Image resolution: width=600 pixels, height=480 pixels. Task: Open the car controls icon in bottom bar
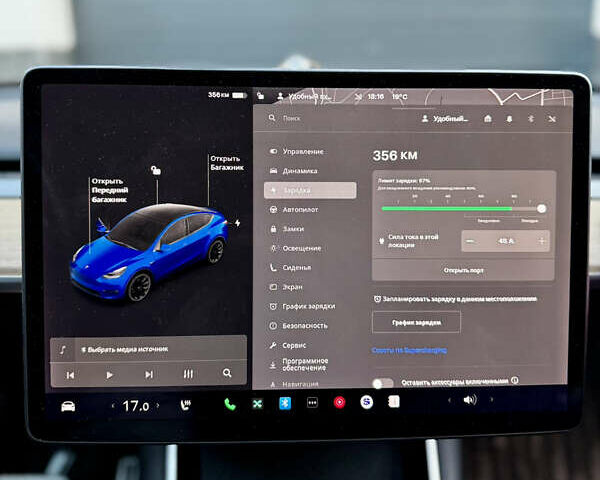(68, 406)
